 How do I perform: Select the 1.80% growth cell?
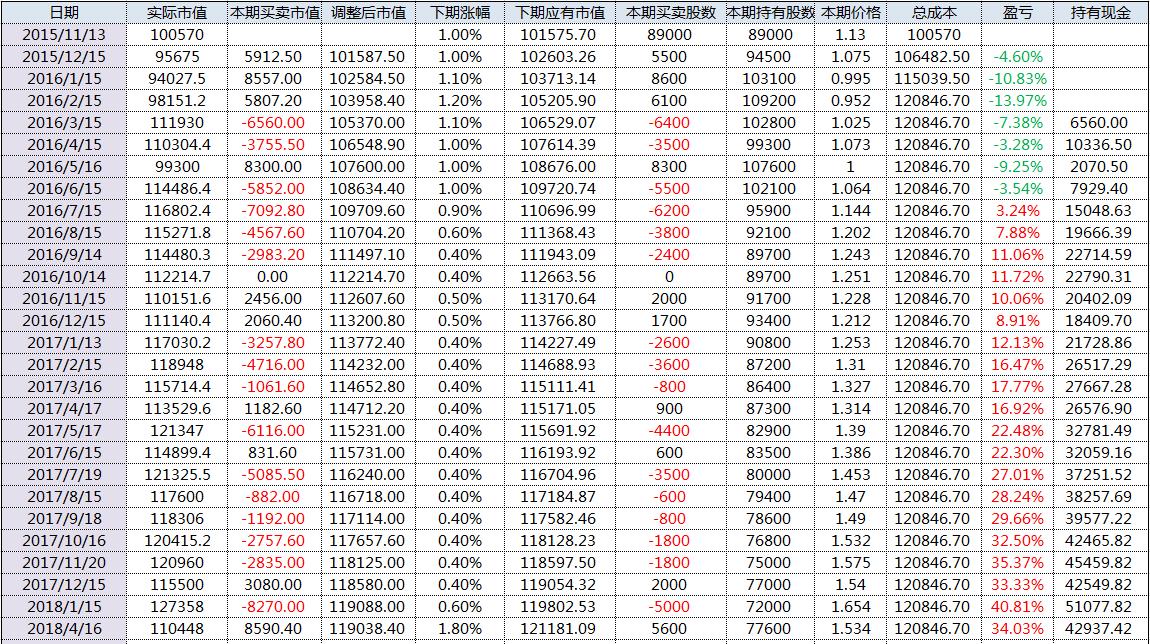tap(460, 629)
